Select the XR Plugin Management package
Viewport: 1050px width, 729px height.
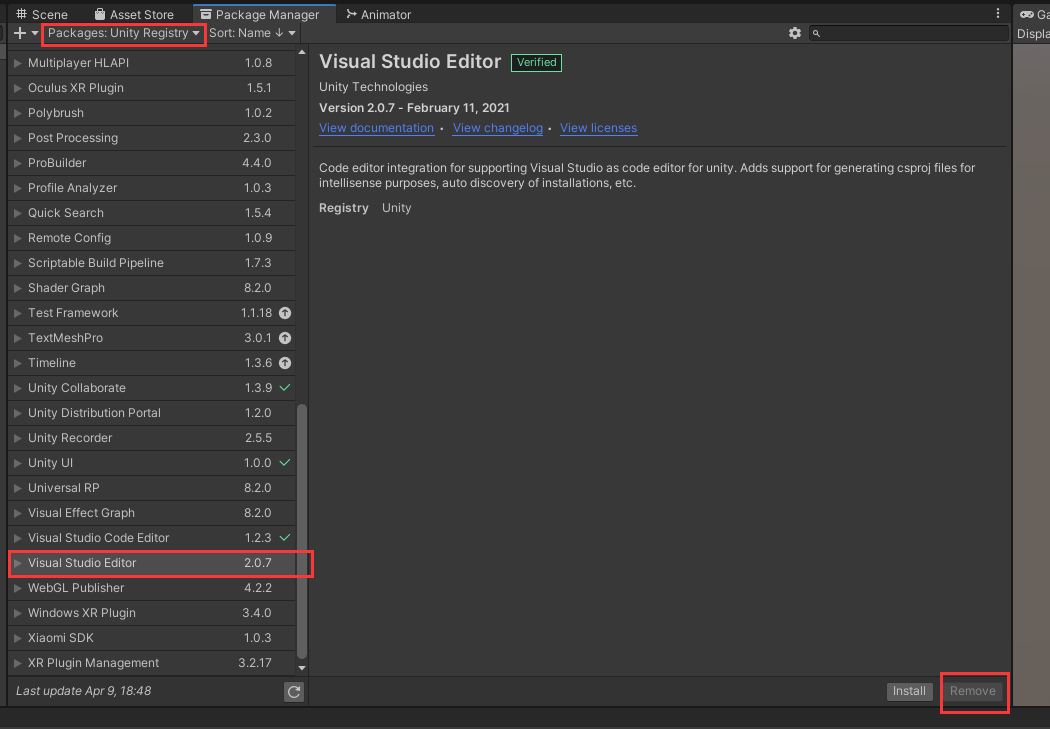coord(151,663)
